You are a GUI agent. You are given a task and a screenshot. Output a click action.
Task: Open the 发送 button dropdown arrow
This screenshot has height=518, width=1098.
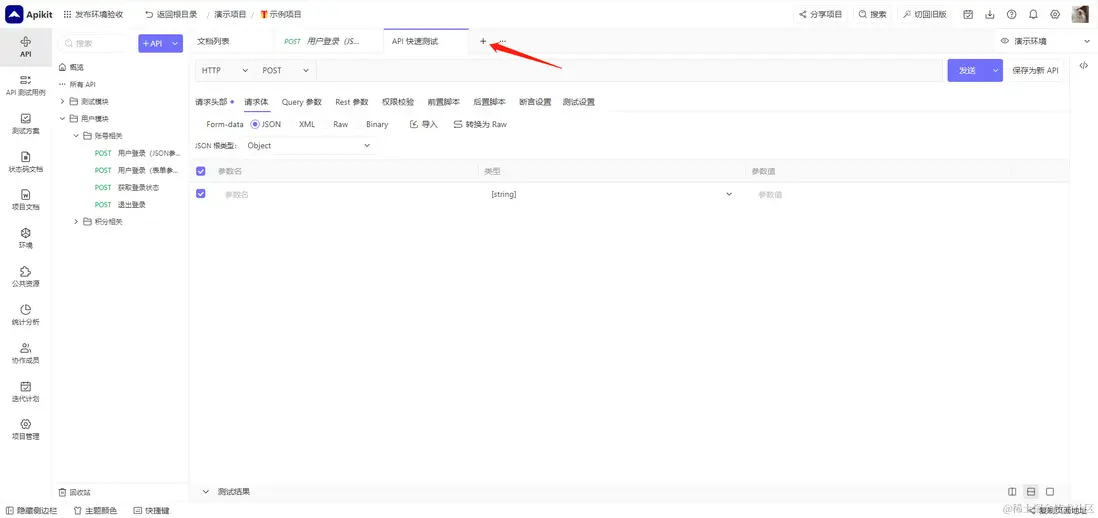tap(995, 70)
